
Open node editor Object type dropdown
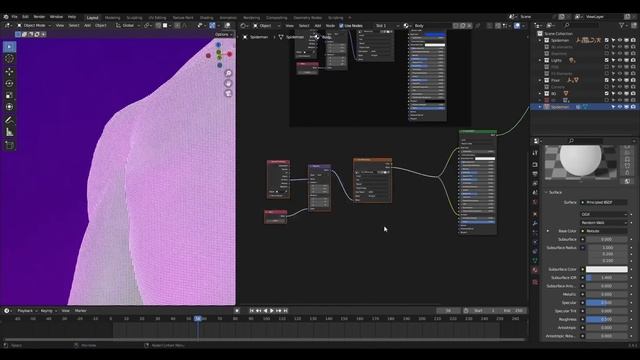(267, 26)
